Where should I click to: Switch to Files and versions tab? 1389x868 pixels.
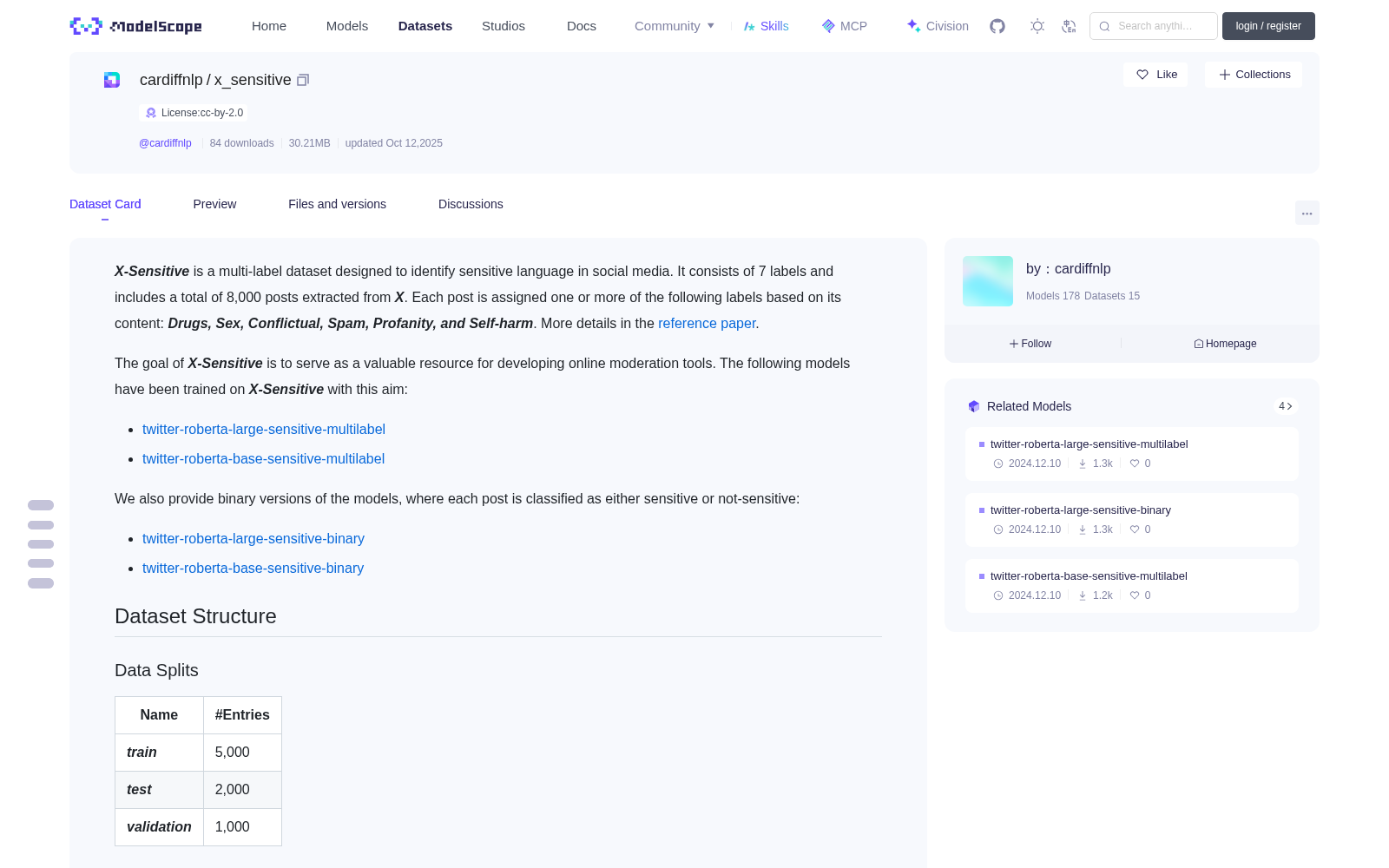coord(337,204)
